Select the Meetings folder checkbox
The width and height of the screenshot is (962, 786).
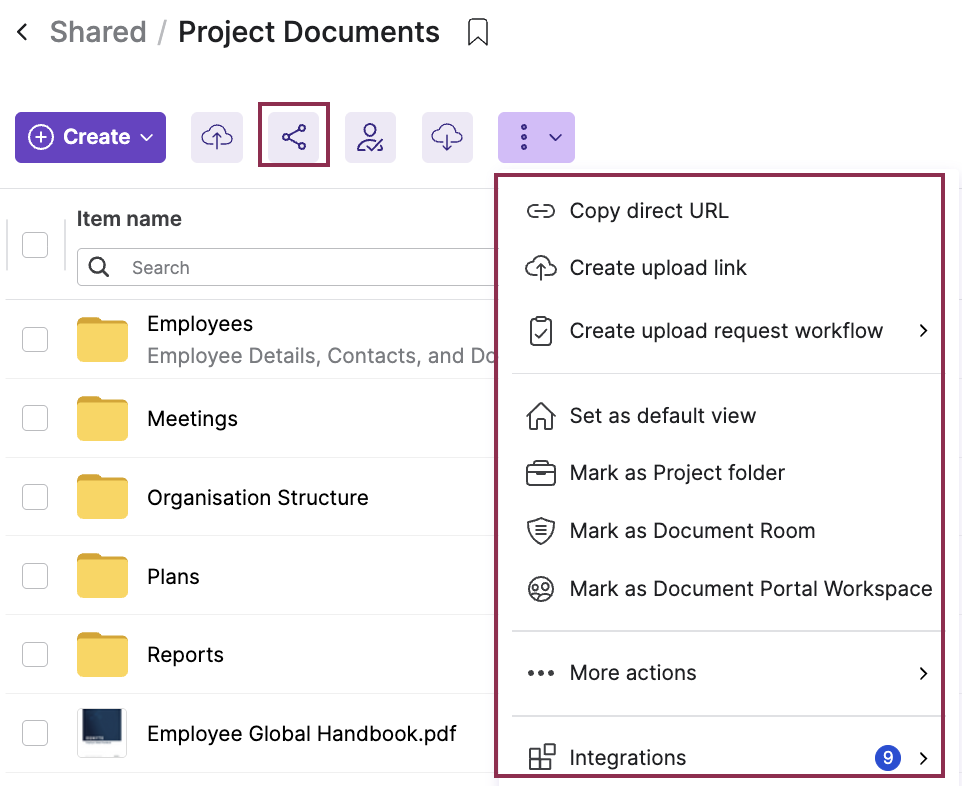pos(35,418)
